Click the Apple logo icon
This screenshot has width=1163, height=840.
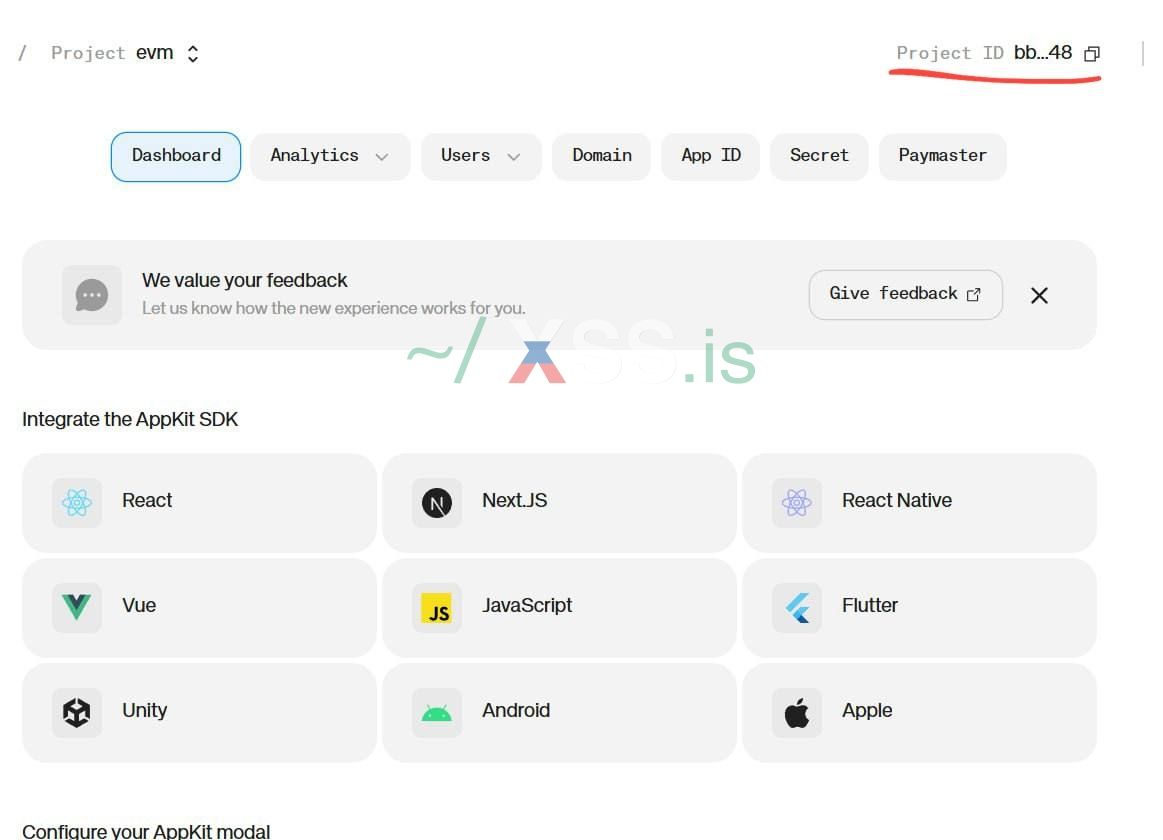click(x=796, y=711)
